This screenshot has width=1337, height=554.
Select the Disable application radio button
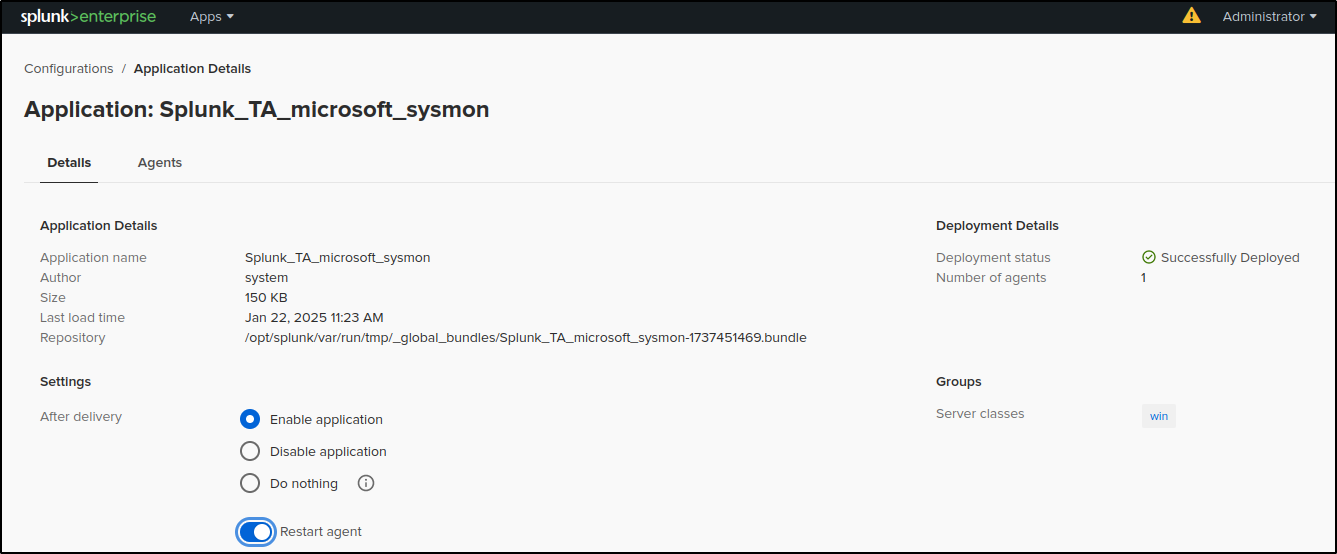coord(250,451)
